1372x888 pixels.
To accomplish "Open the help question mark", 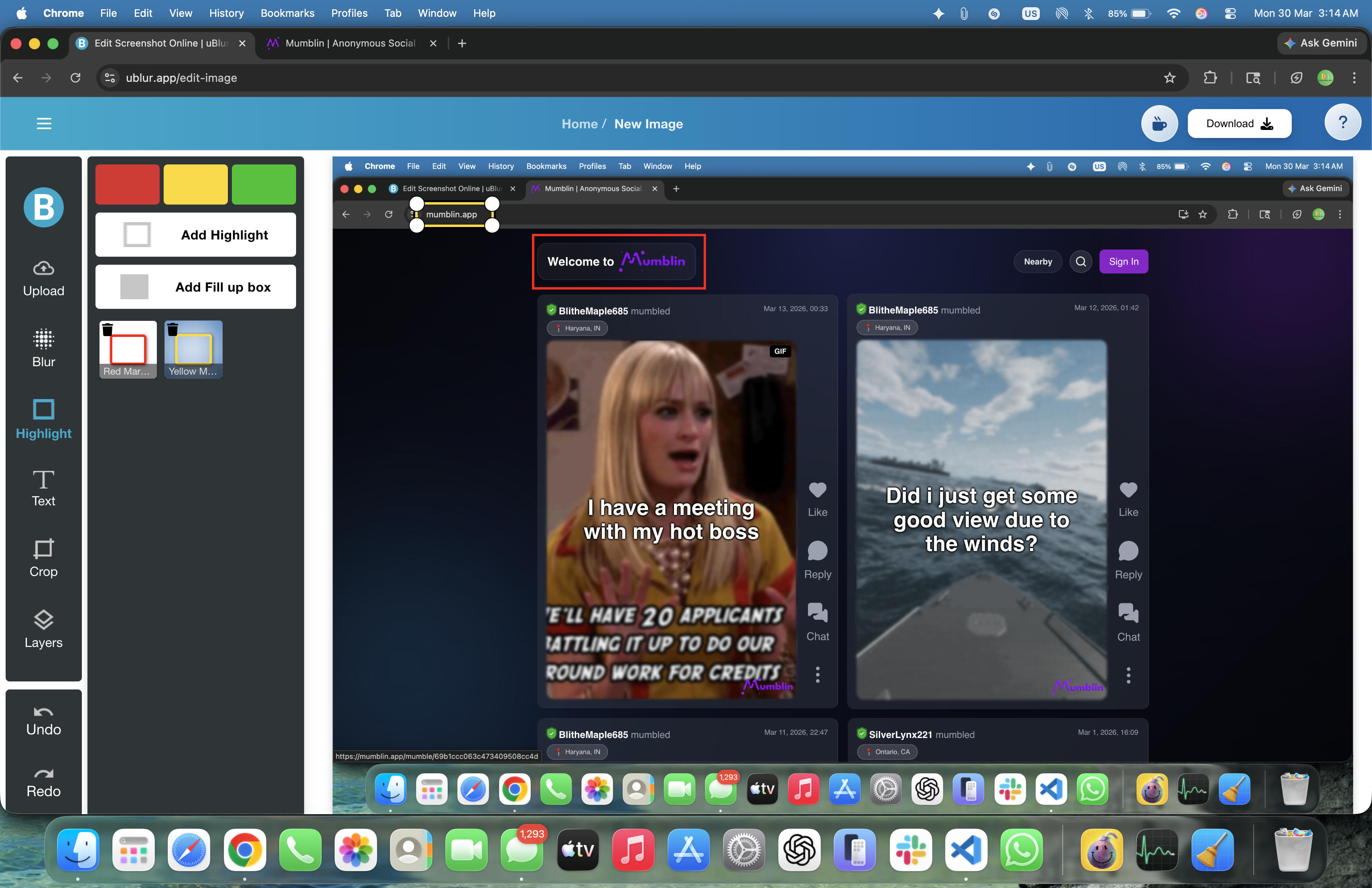I will pyautogui.click(x=1343, y=122).
